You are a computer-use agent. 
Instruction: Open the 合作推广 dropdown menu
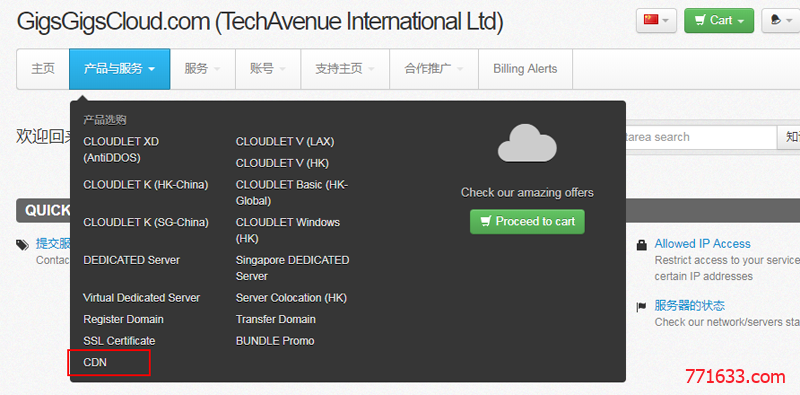(434, 69)
